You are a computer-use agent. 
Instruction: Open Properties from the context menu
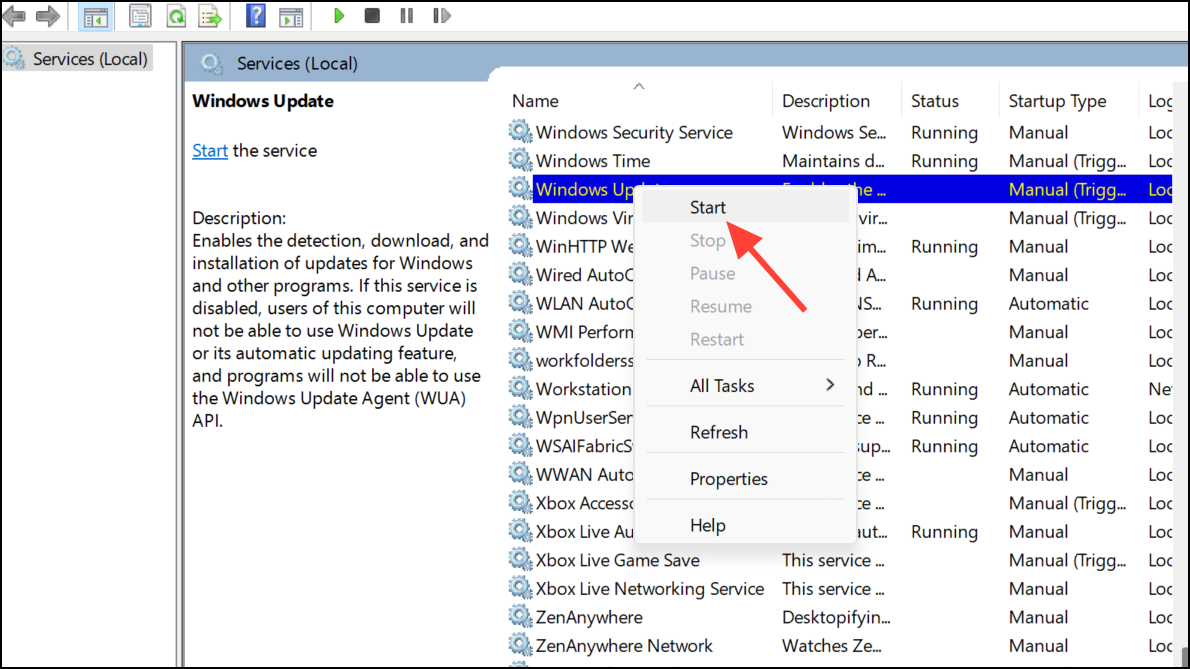[745, 479]
